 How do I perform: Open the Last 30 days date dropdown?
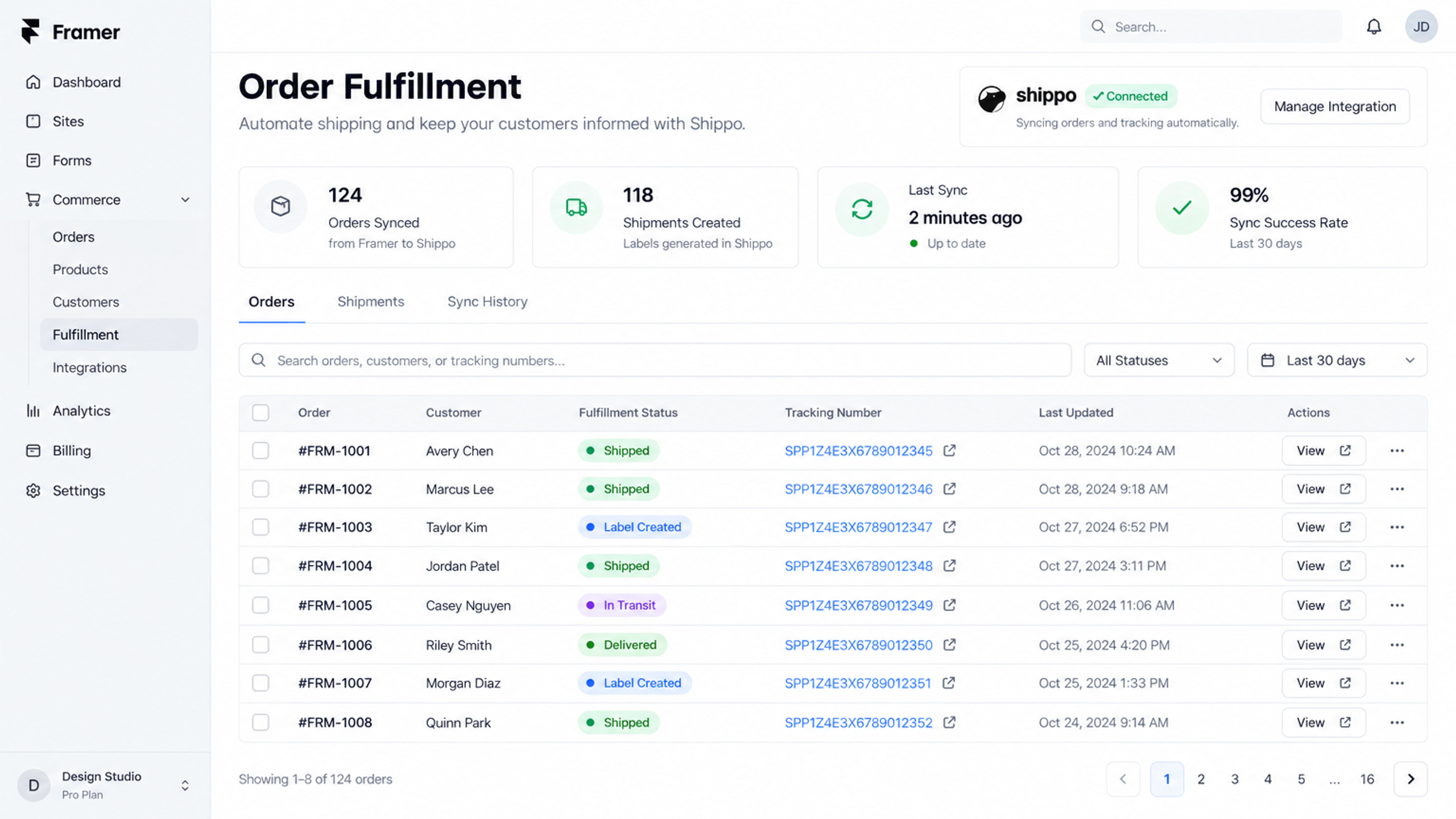1337,360
